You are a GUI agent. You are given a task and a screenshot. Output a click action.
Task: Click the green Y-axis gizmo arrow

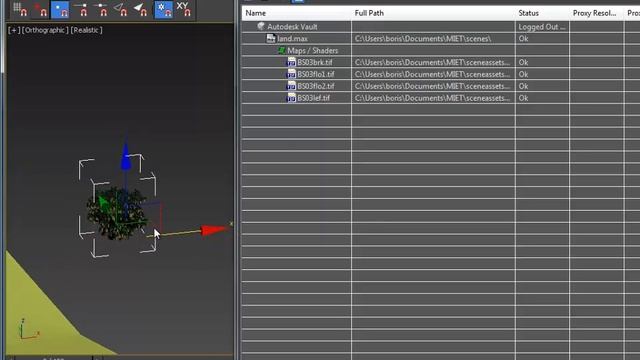pyautogui.click(x=104, y=202)
